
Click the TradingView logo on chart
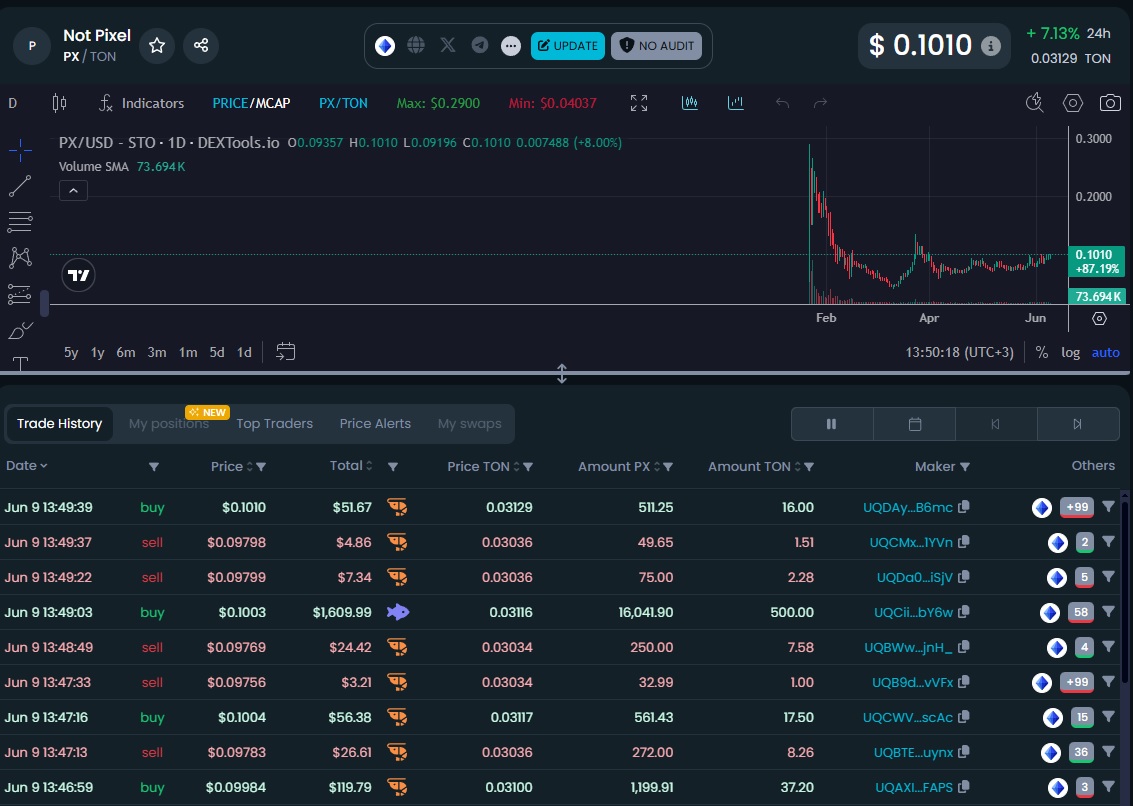(x=78, y=275)
